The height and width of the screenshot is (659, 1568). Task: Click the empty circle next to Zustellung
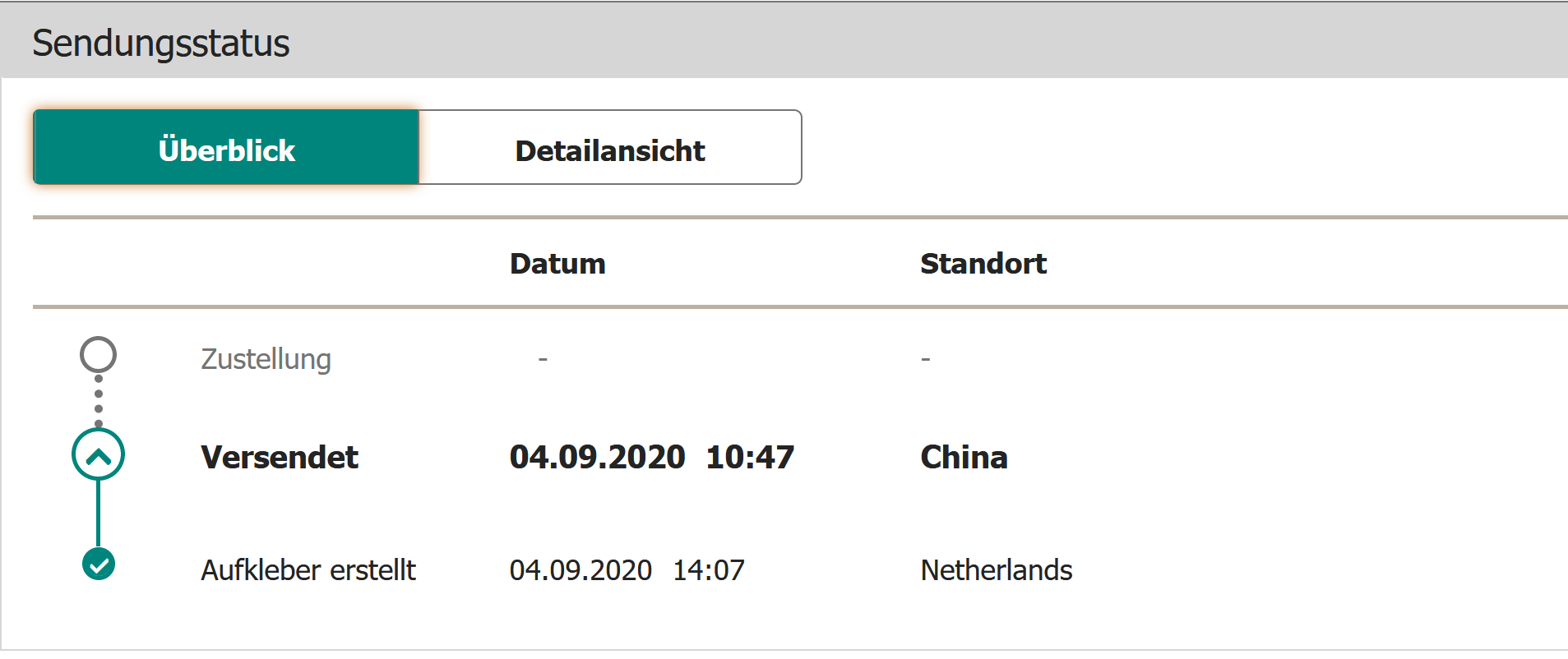pyautogui.click(x=98, y=355)
